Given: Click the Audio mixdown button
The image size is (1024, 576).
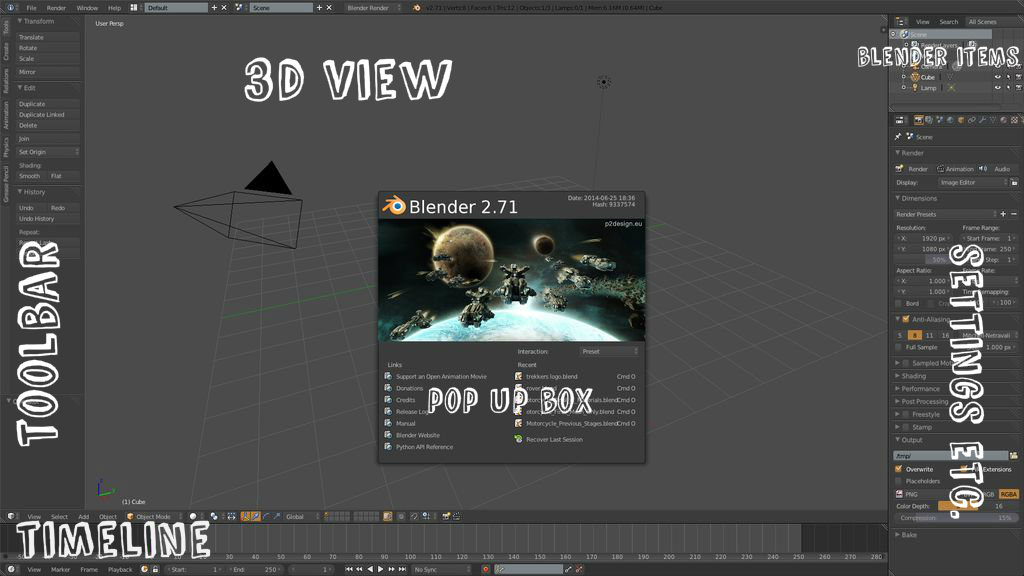Looking at the screenshot, I should [x=999, y=169].
